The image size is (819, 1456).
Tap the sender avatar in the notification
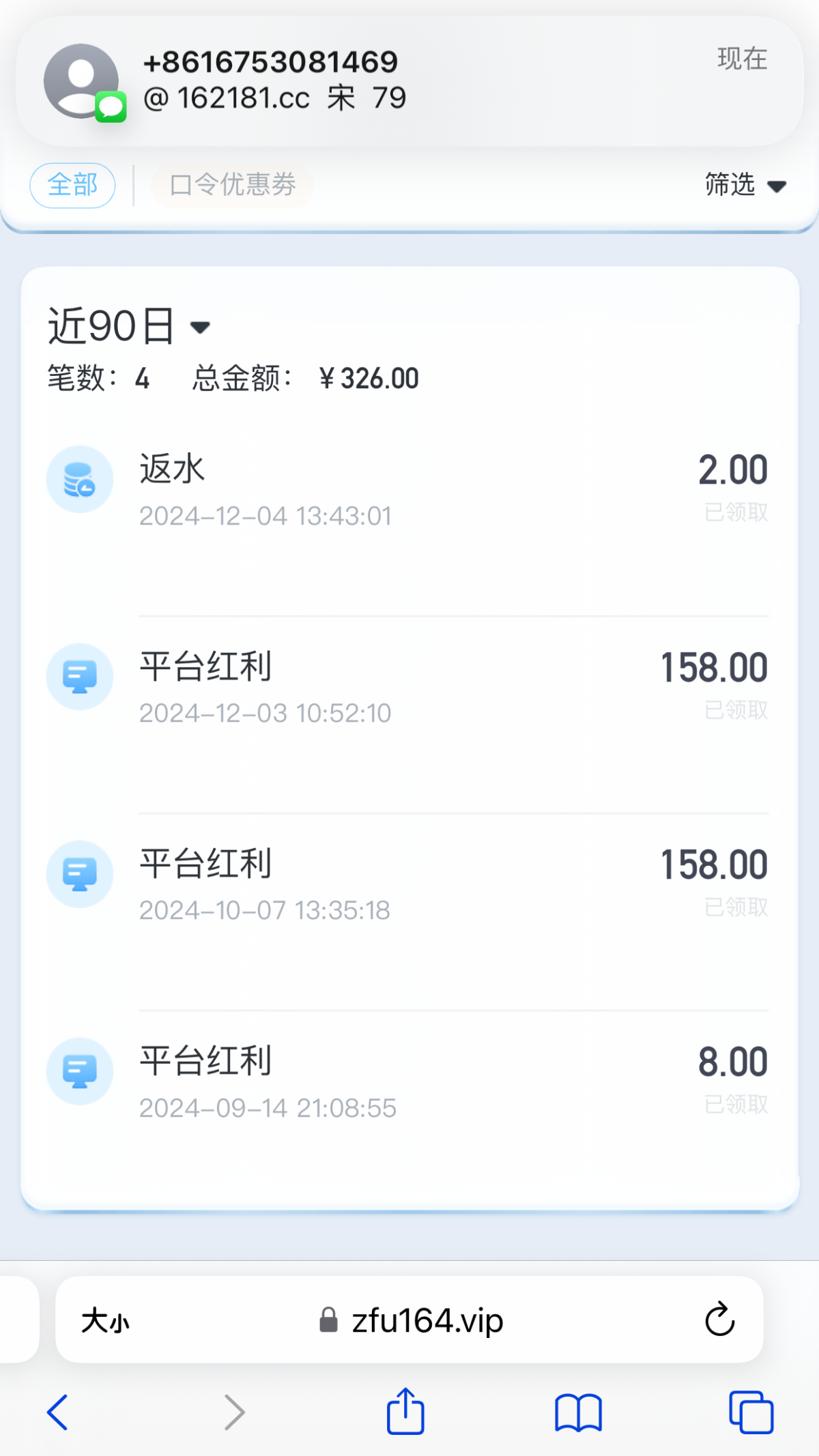pos(82,81)
